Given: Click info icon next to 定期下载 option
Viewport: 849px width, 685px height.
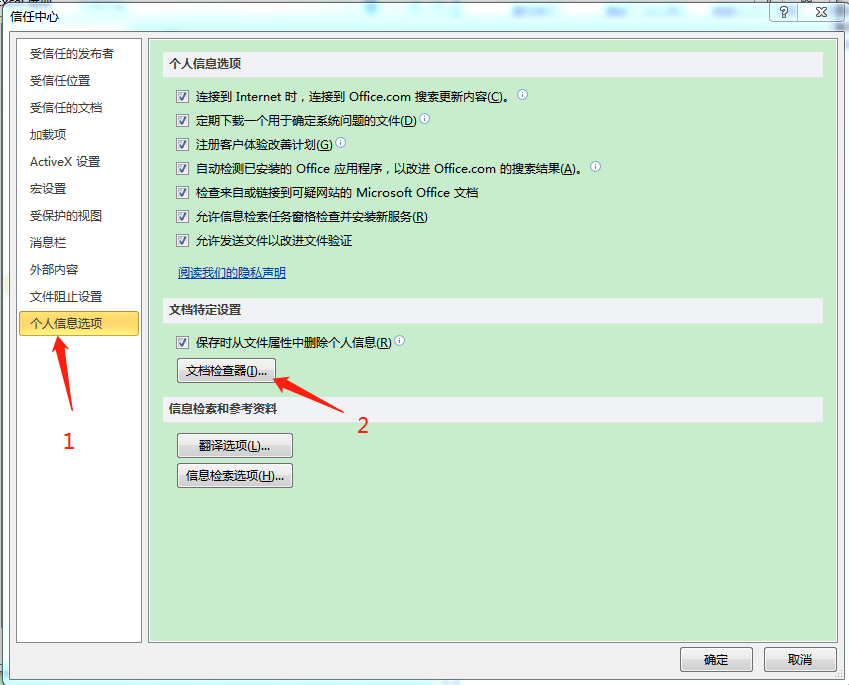Looking at the screenshot, I should pyautogui.click(x=425, y=119).
